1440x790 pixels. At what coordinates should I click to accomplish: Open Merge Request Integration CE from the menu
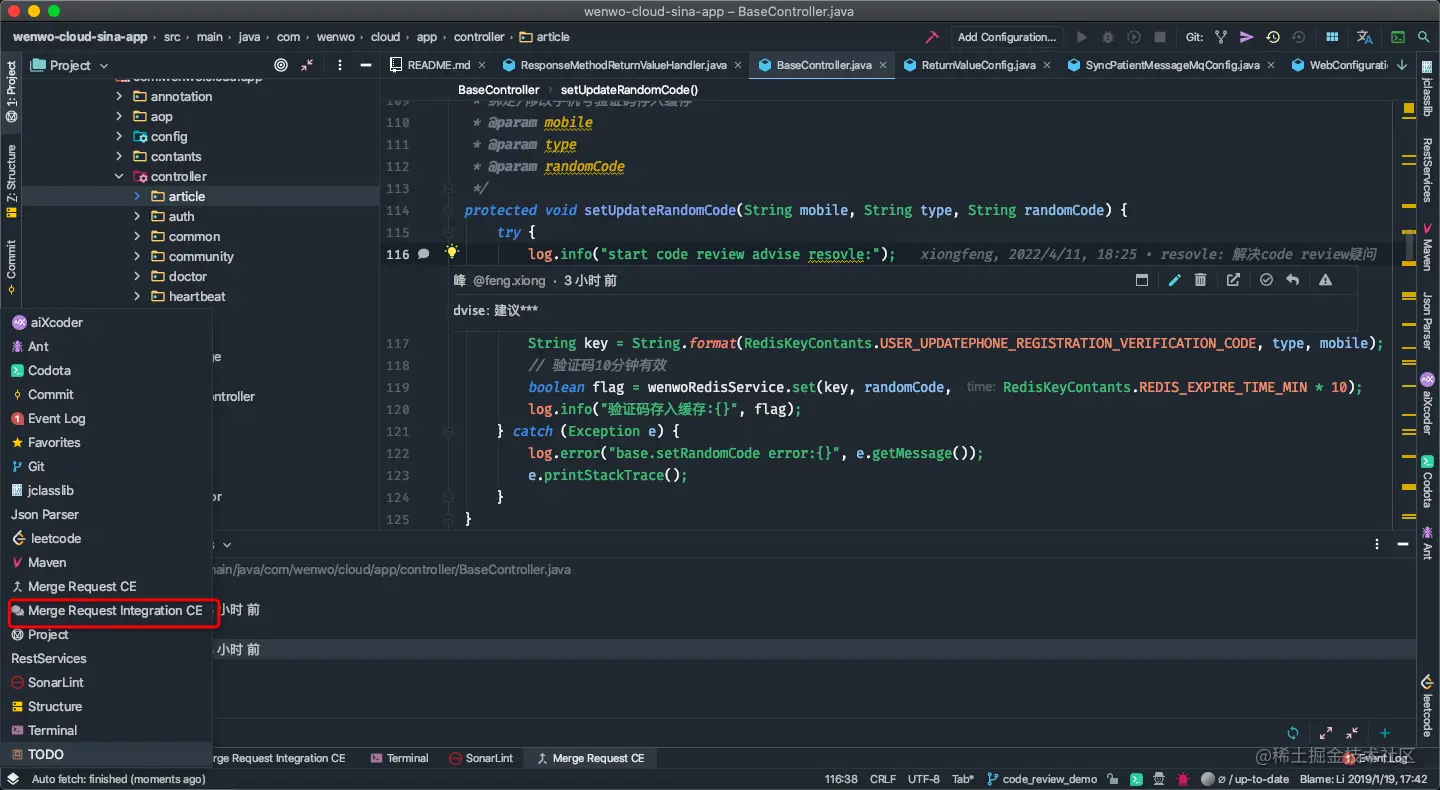113,610
